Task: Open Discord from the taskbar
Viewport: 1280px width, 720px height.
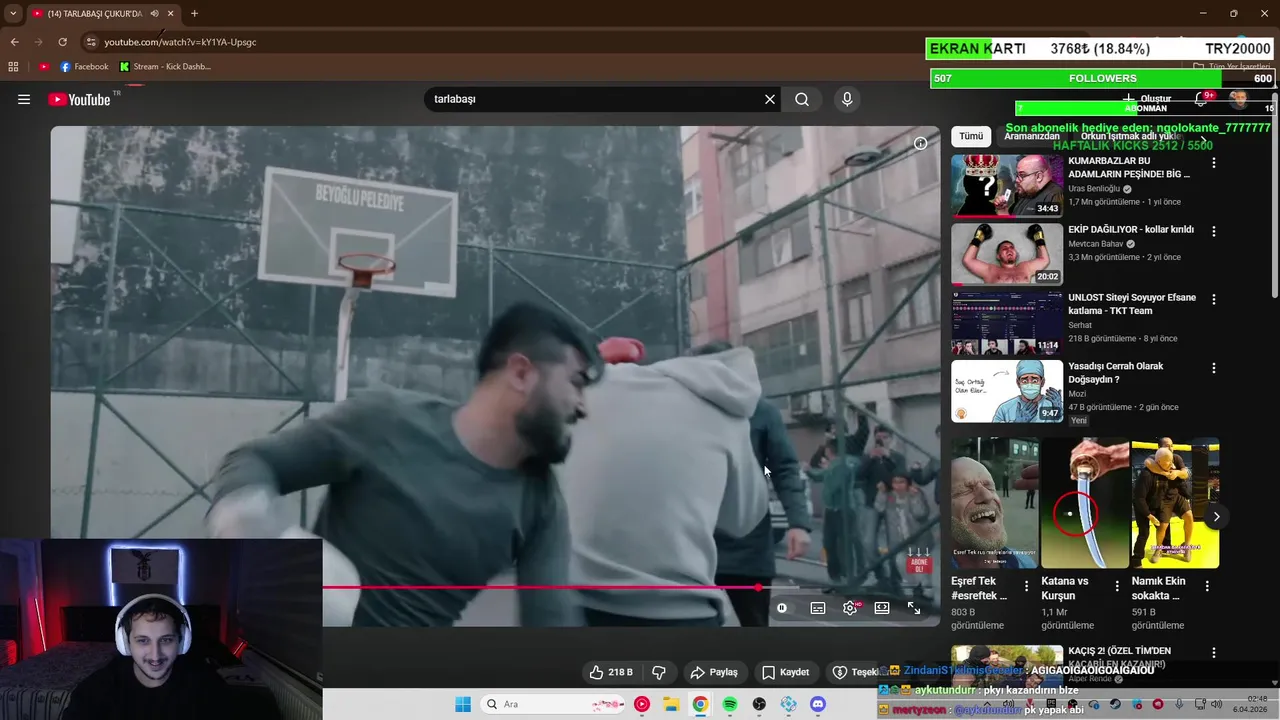Action: coord(818,704)
